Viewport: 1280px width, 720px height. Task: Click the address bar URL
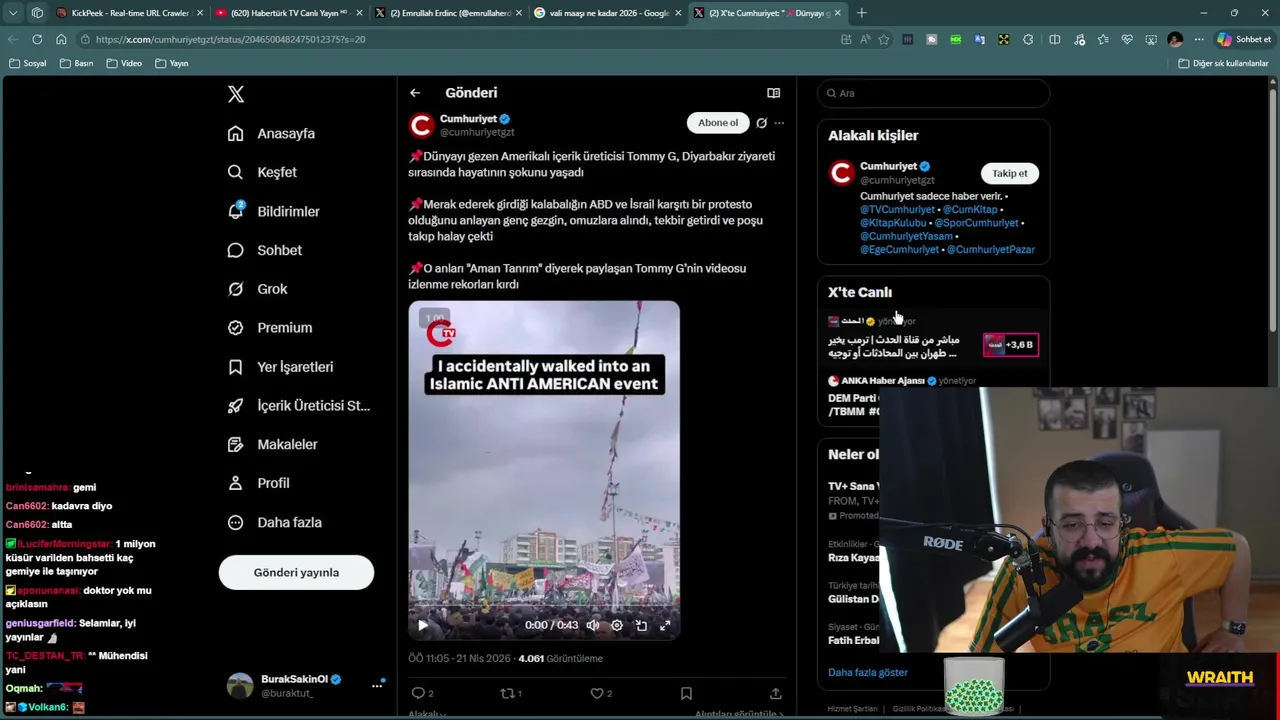[230, 39]
